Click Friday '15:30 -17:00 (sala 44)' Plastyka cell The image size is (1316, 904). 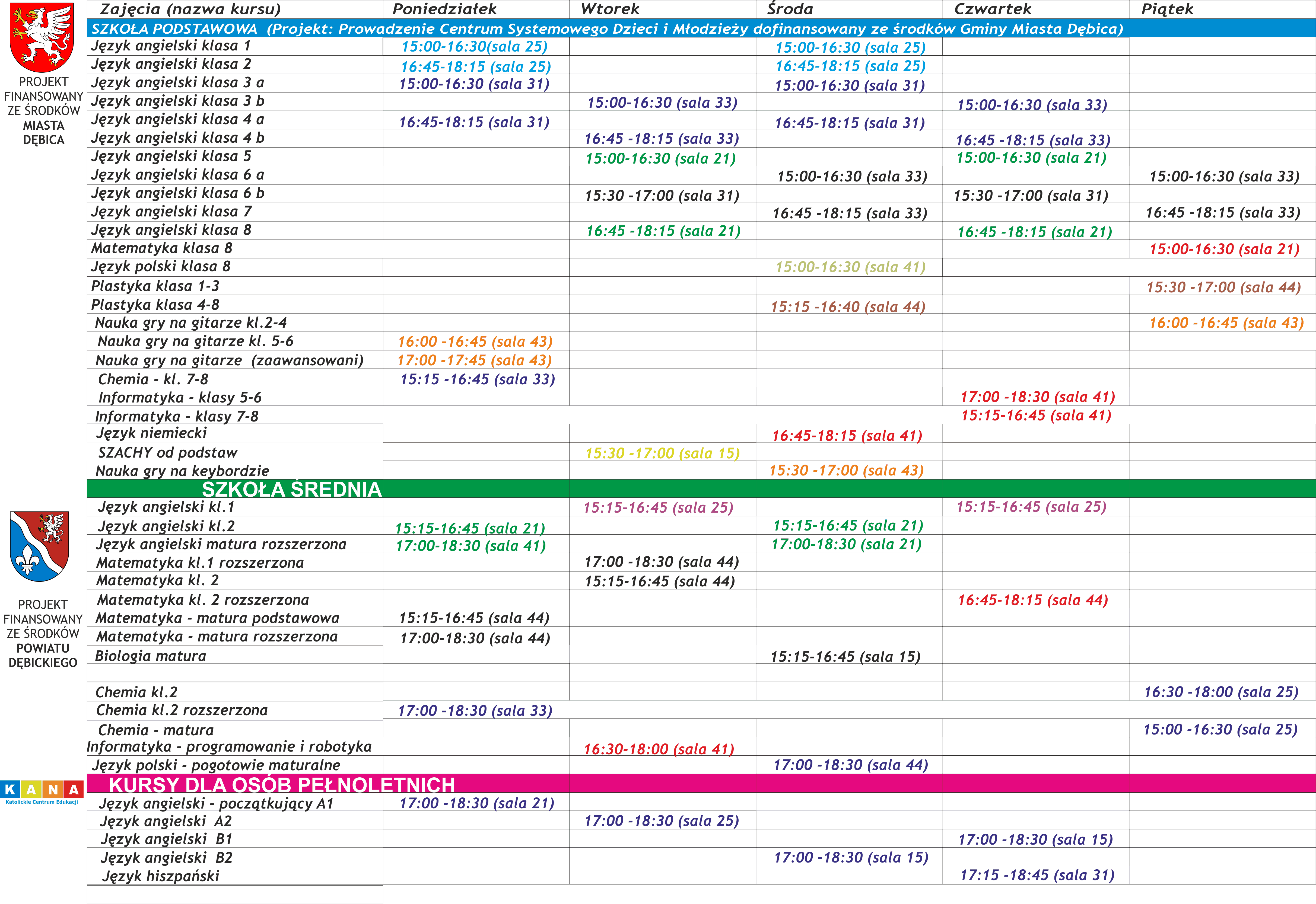tap(1224, 287)
